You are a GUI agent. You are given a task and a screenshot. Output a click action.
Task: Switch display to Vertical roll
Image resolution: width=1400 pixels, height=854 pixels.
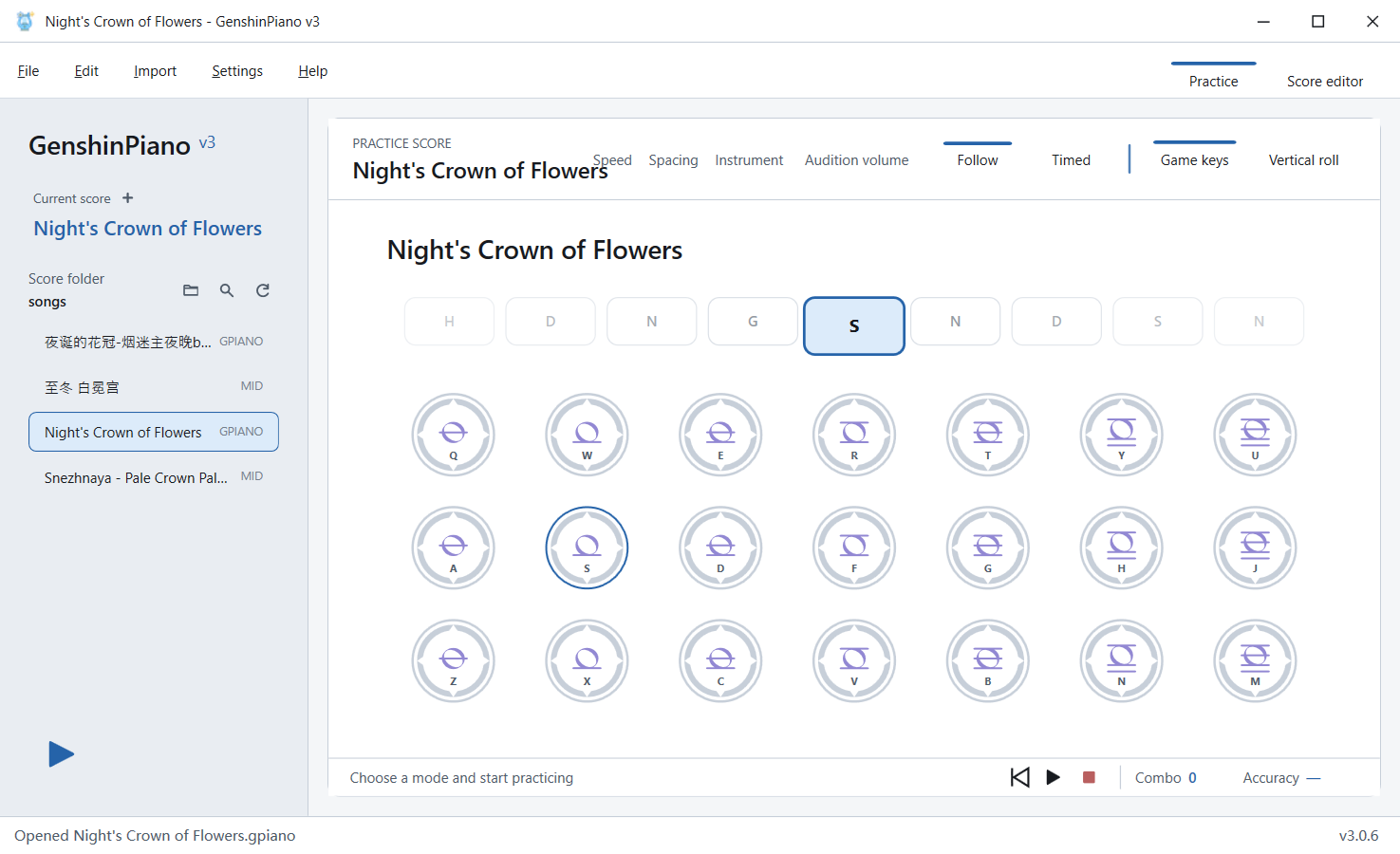1303,160
